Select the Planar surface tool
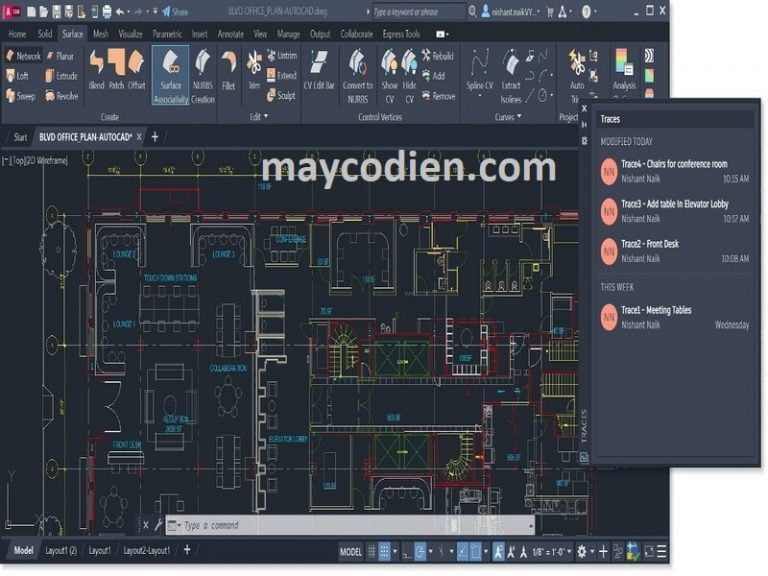This screenshot has height=576, width=768. [x=60, y=56]
